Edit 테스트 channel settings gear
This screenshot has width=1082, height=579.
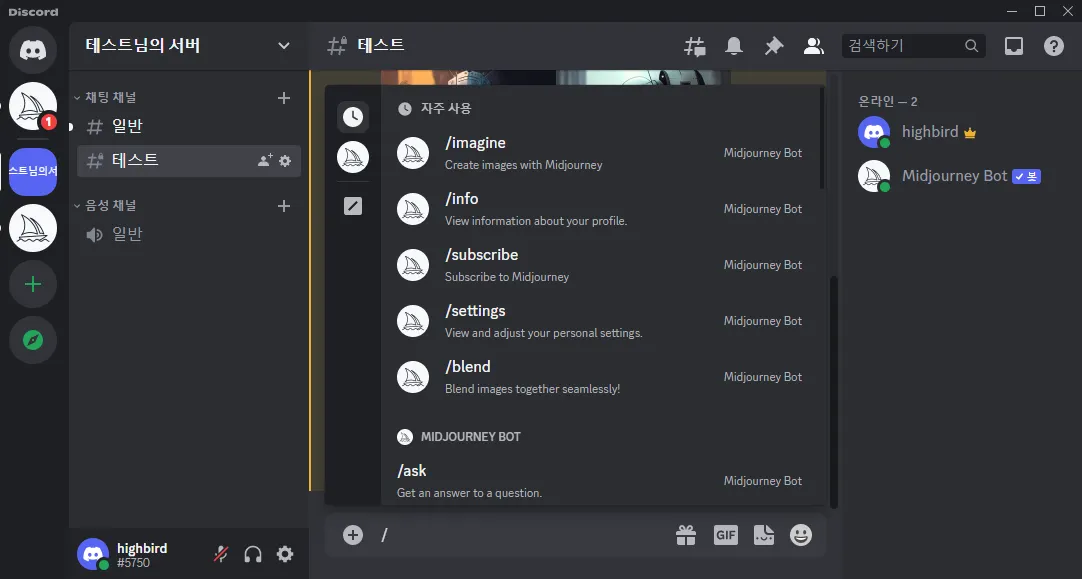click(285, 161)
